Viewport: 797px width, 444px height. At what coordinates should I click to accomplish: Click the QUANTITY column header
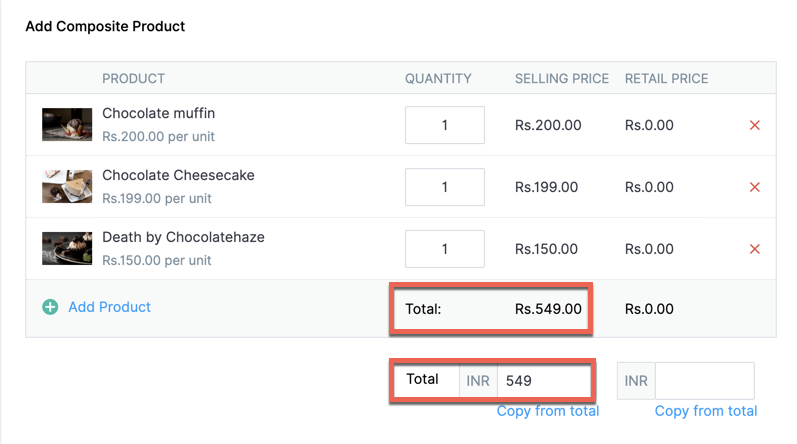point(437,79)
